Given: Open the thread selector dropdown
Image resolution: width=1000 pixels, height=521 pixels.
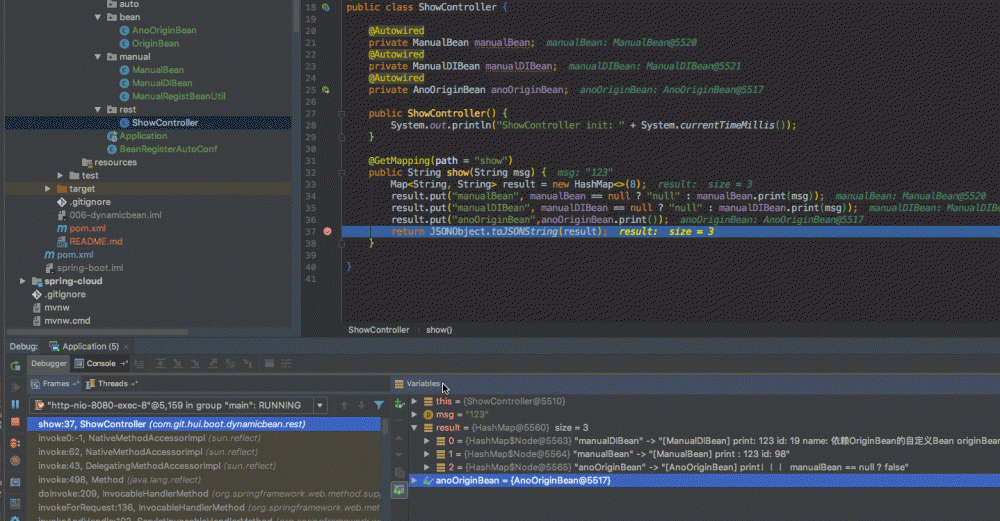Looking at the screenshot, I should pyautogui.click(x=320, y=405).
